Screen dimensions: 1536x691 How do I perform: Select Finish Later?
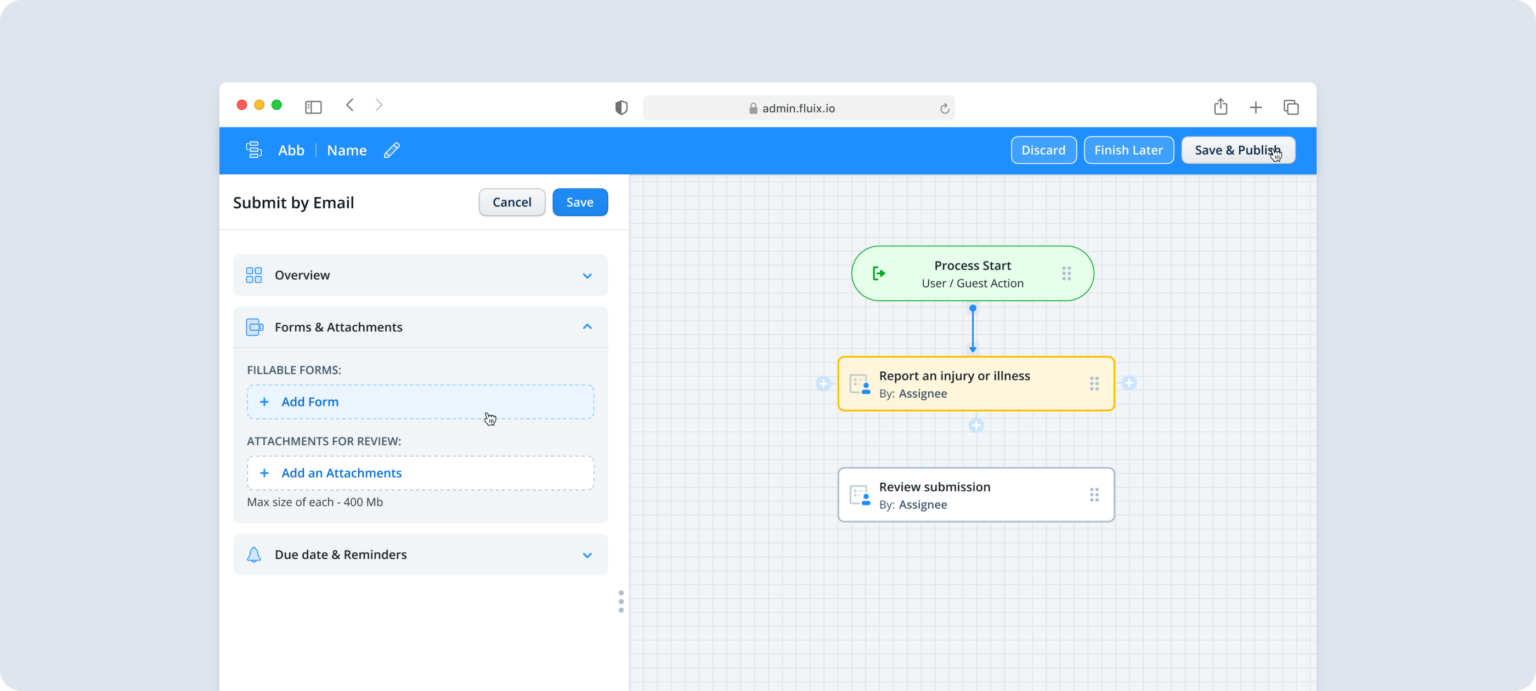1128,149
